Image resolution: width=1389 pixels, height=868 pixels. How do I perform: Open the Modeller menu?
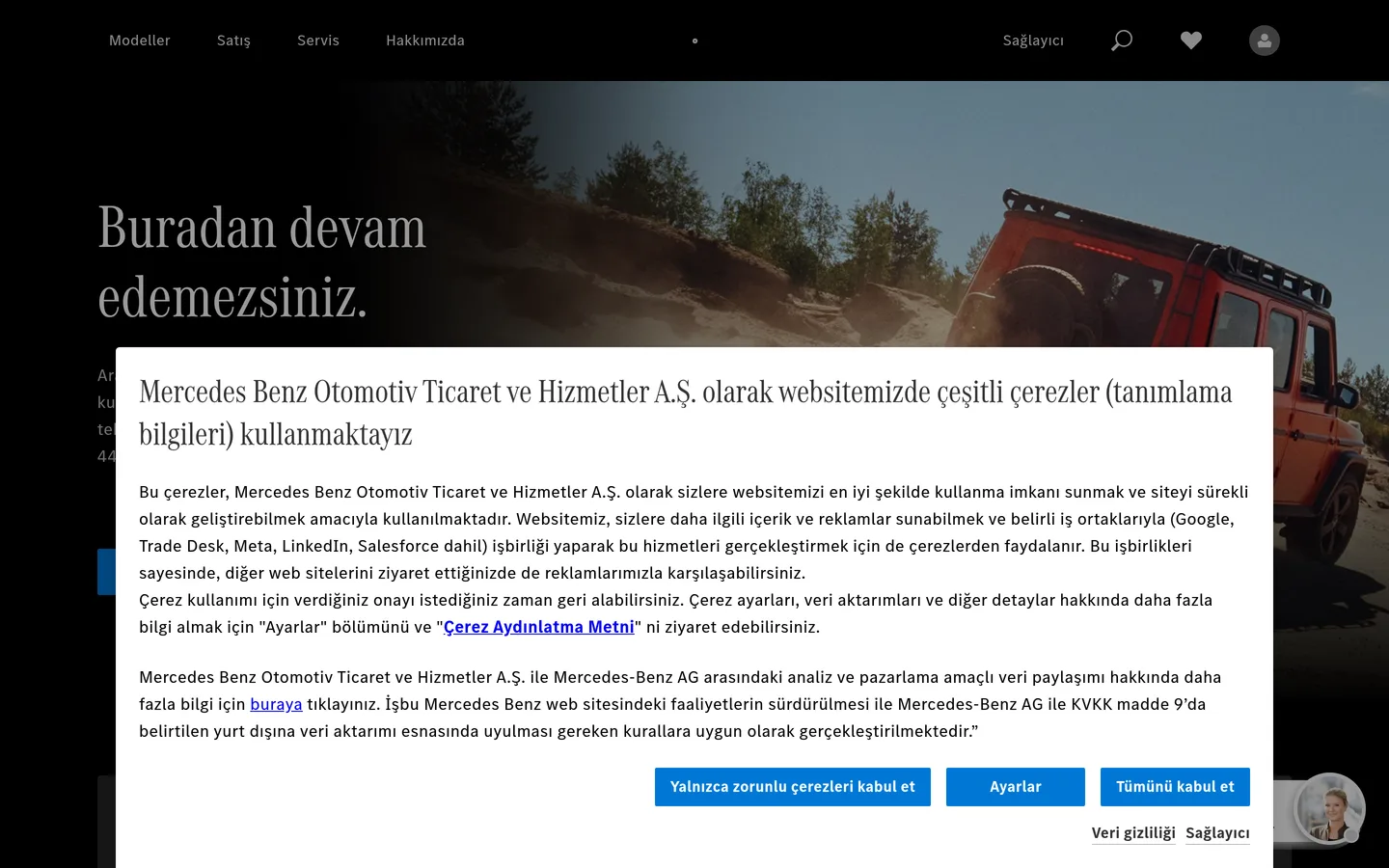140,41
